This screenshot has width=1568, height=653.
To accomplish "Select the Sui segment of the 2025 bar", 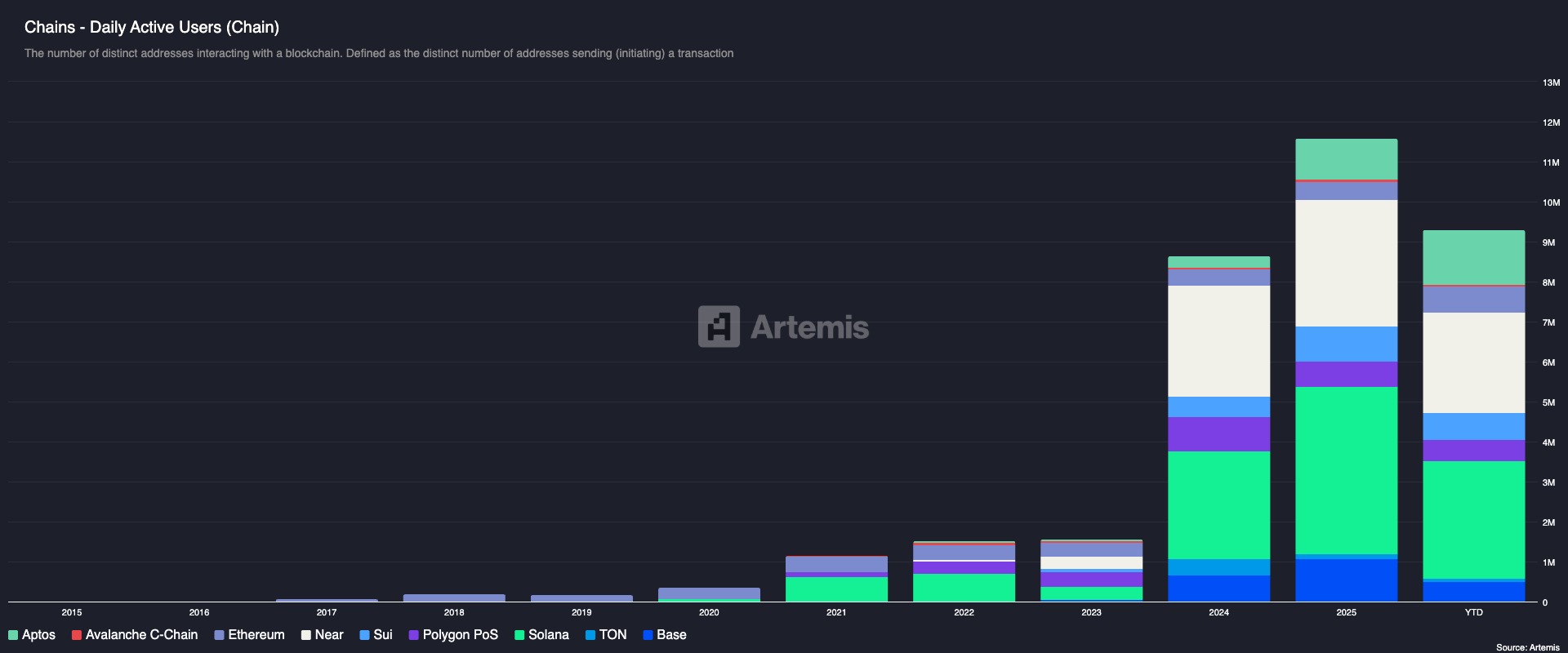I will coord(1347,344).
